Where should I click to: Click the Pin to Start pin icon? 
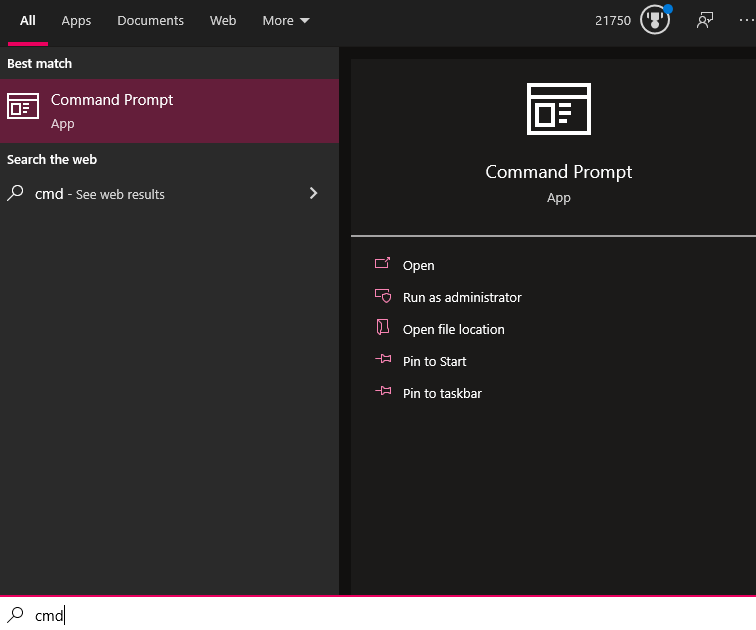coord(383,359)
